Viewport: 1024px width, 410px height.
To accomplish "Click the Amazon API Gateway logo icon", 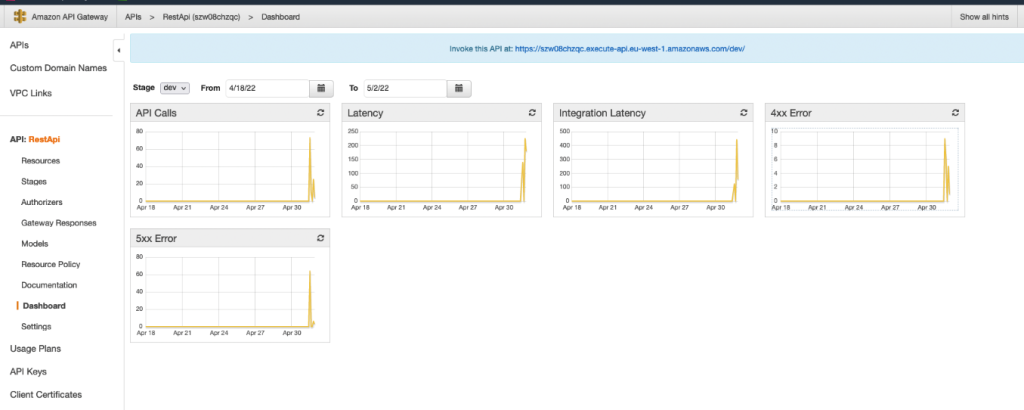I will point(20,17).
